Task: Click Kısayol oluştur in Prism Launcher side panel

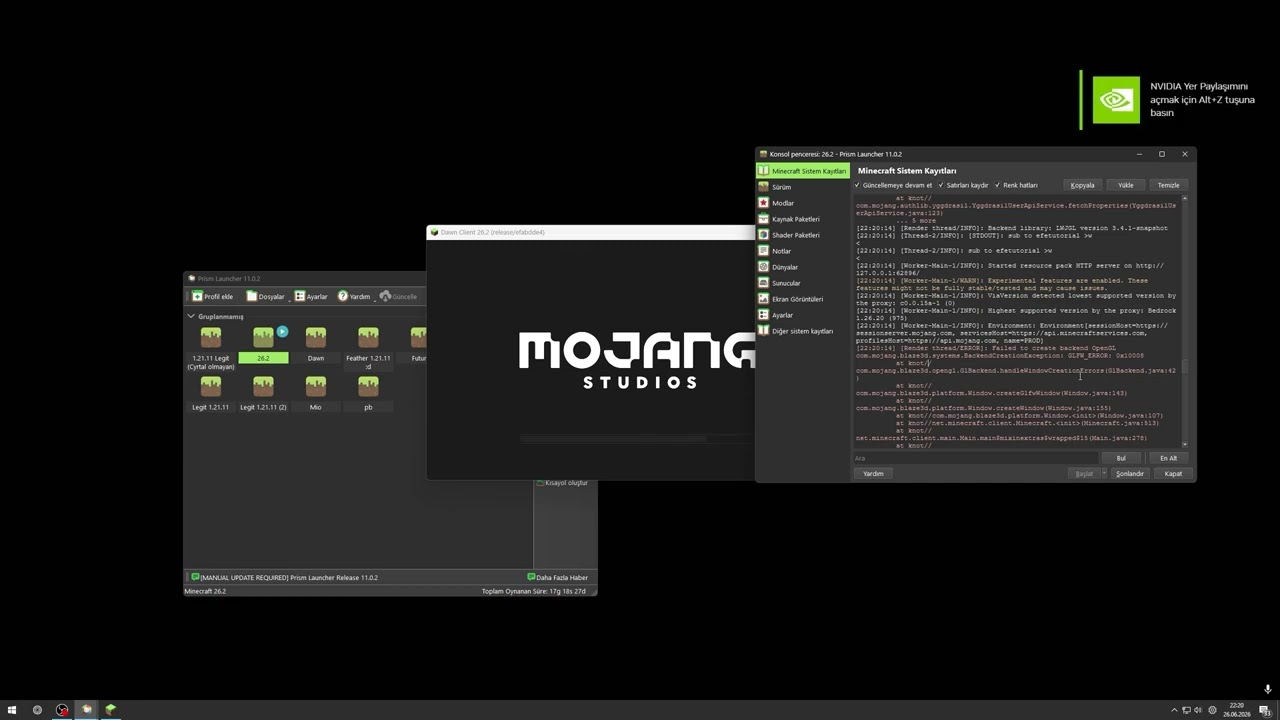Action: 562,483
